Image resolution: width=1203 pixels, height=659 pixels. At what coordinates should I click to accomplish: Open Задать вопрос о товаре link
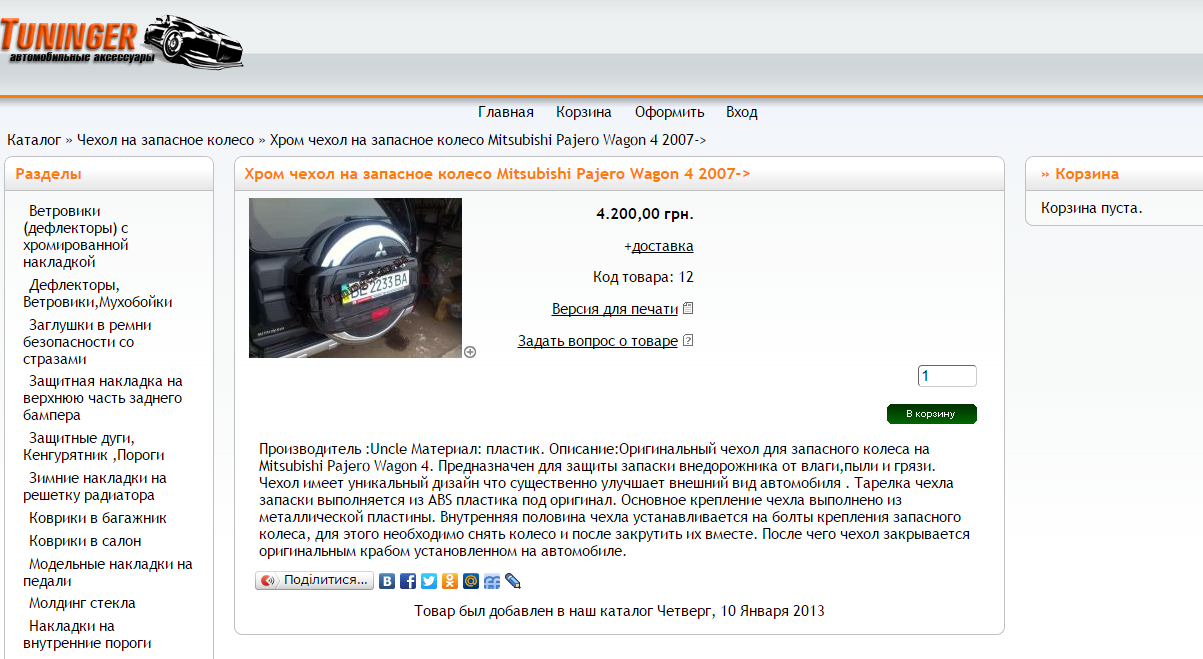598,341
